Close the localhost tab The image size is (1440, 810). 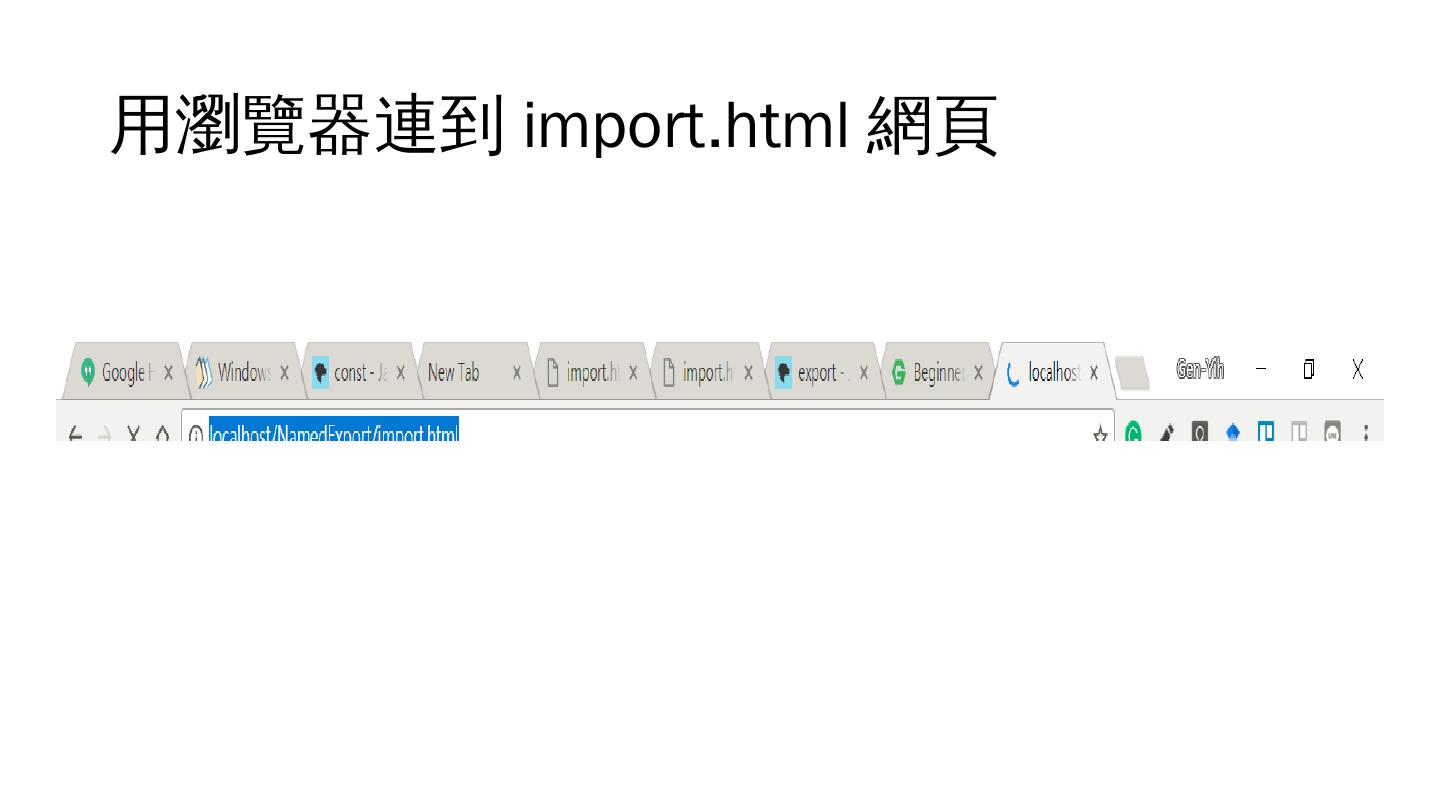pos(1094,373)
